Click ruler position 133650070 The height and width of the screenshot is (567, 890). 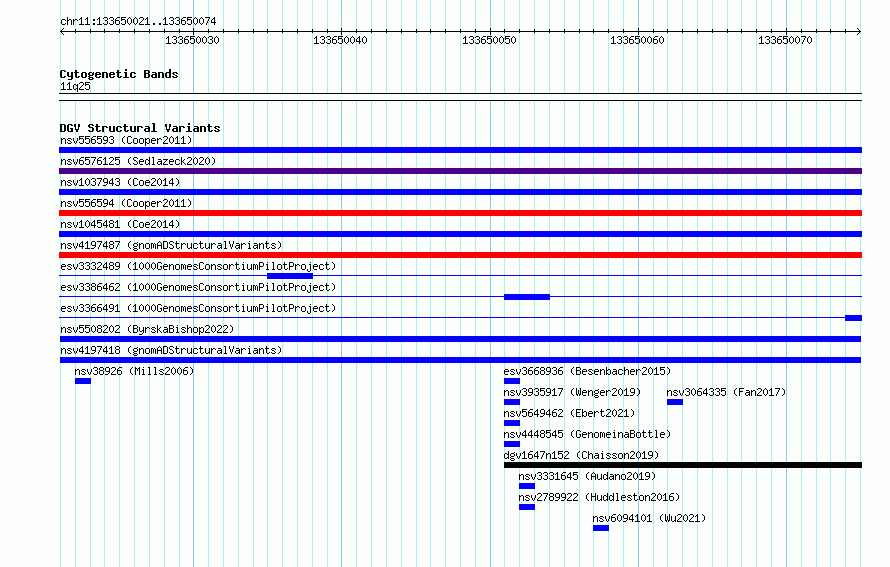point(785,40)
